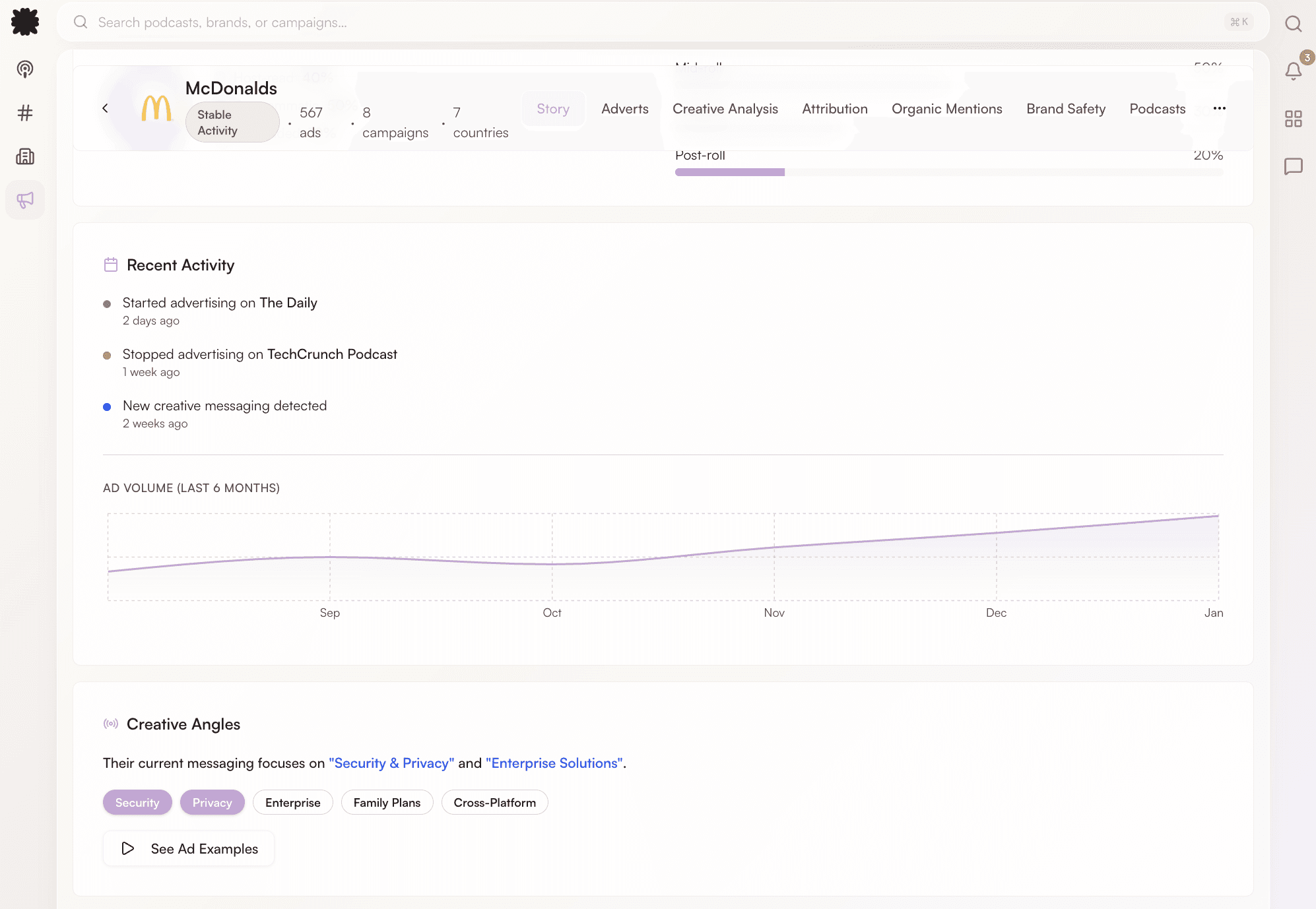
Task: Toggle the Security tag chip
Action: (137, 803)
